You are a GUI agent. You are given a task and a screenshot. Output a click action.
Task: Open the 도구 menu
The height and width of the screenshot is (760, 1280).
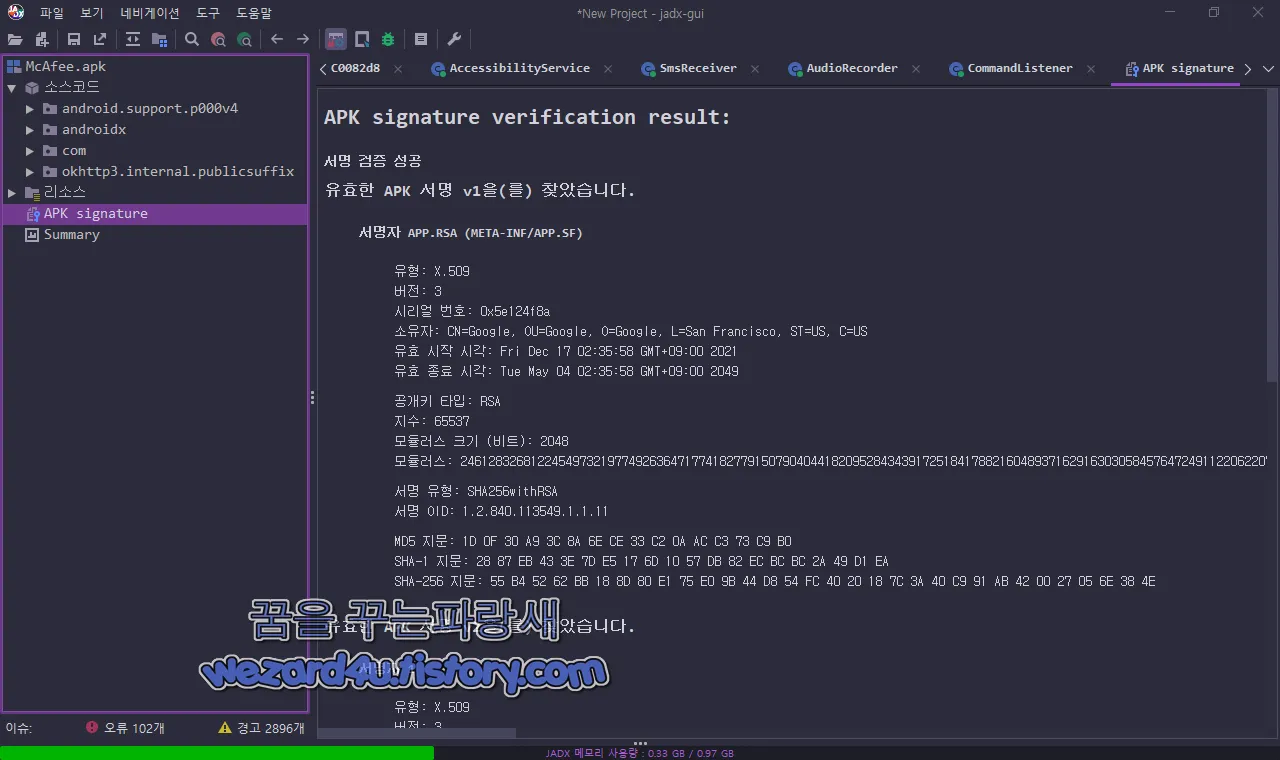tap(208, 13)
